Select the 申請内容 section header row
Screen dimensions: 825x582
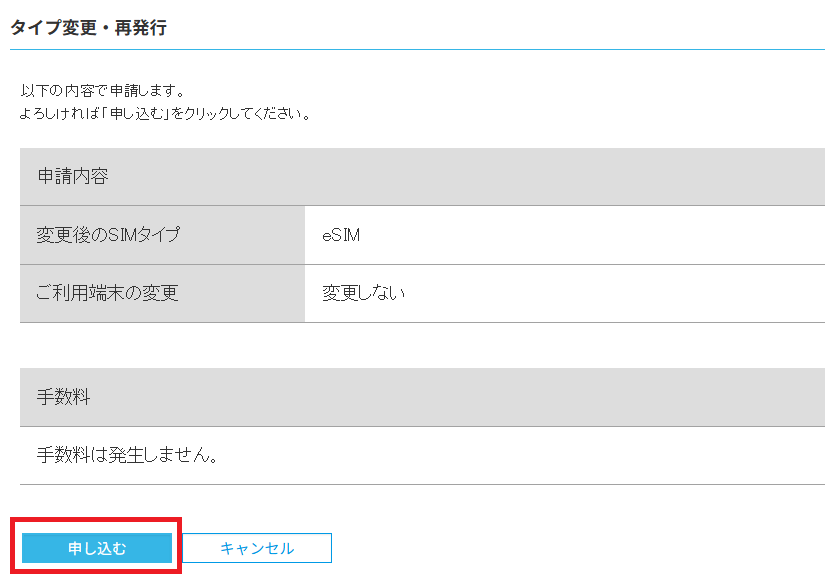[422, 176]
